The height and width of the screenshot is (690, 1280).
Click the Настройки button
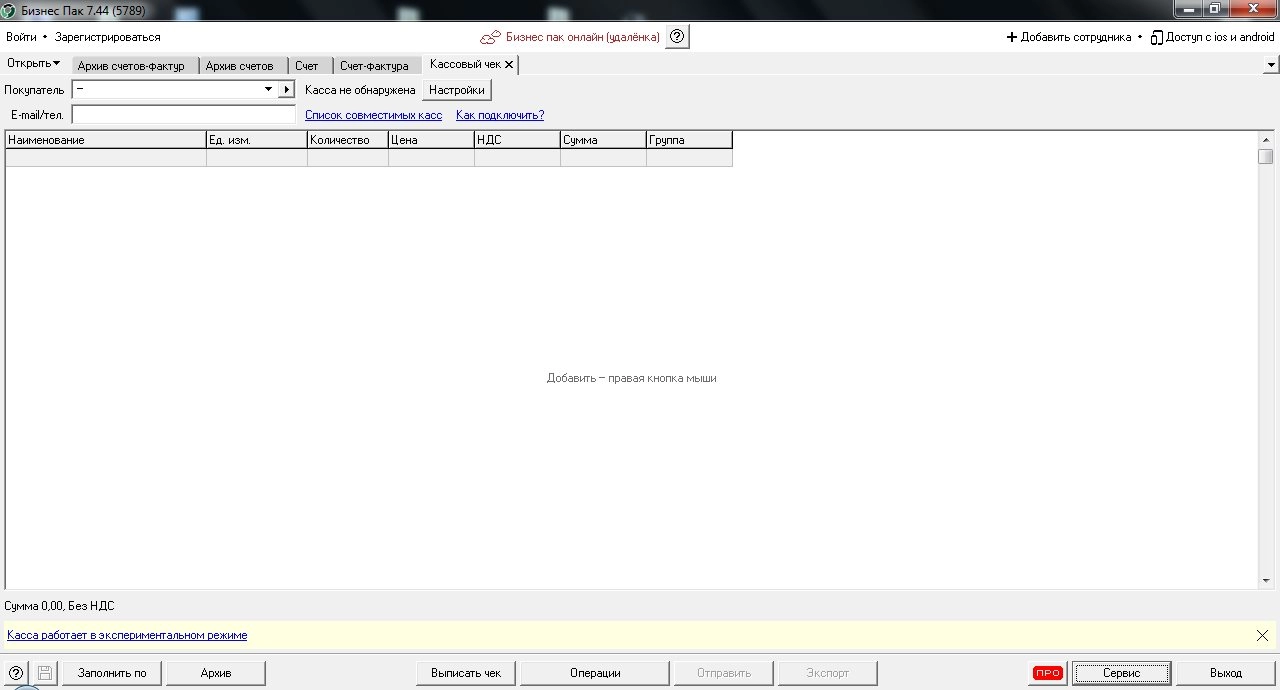[457, 90]
